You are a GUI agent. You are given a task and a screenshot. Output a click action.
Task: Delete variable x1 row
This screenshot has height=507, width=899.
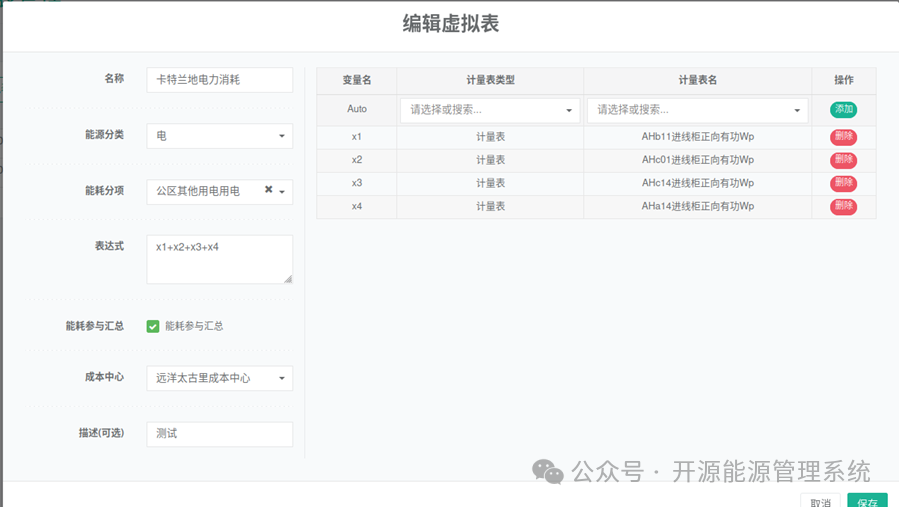point(843,136)
